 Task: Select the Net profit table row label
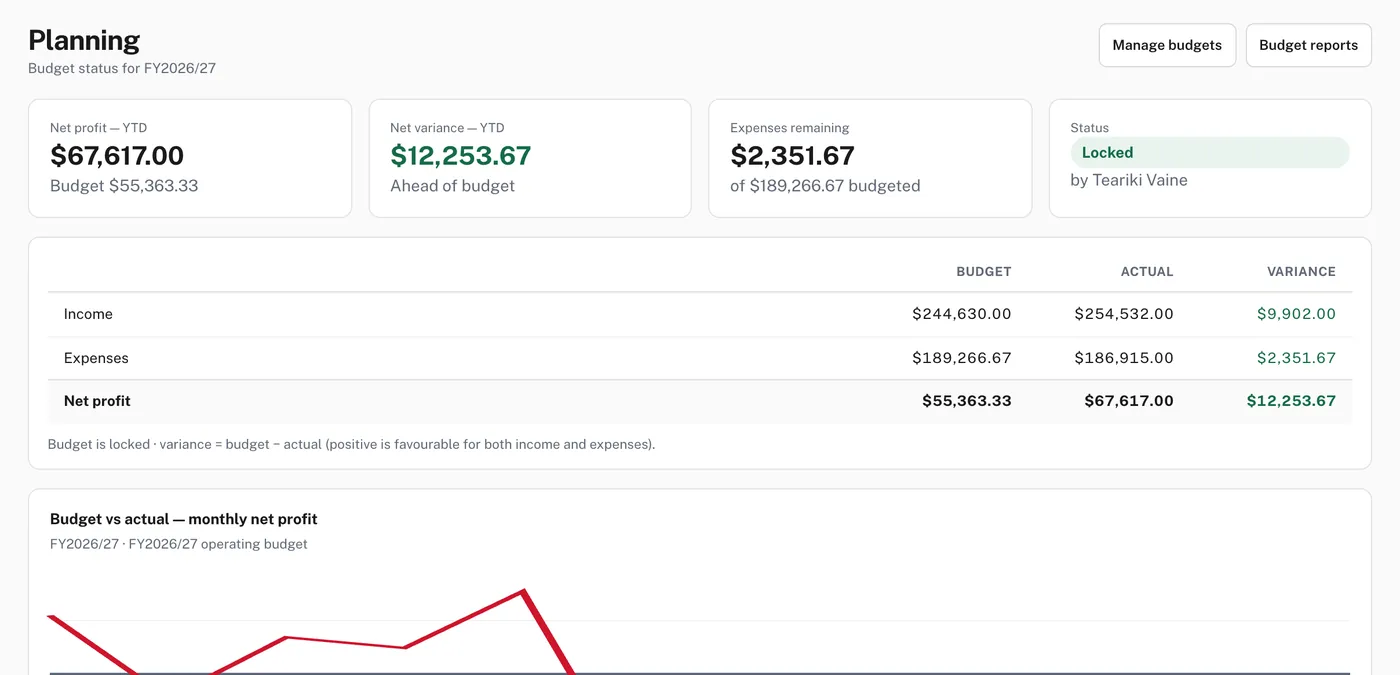click(x=97, y=401)
